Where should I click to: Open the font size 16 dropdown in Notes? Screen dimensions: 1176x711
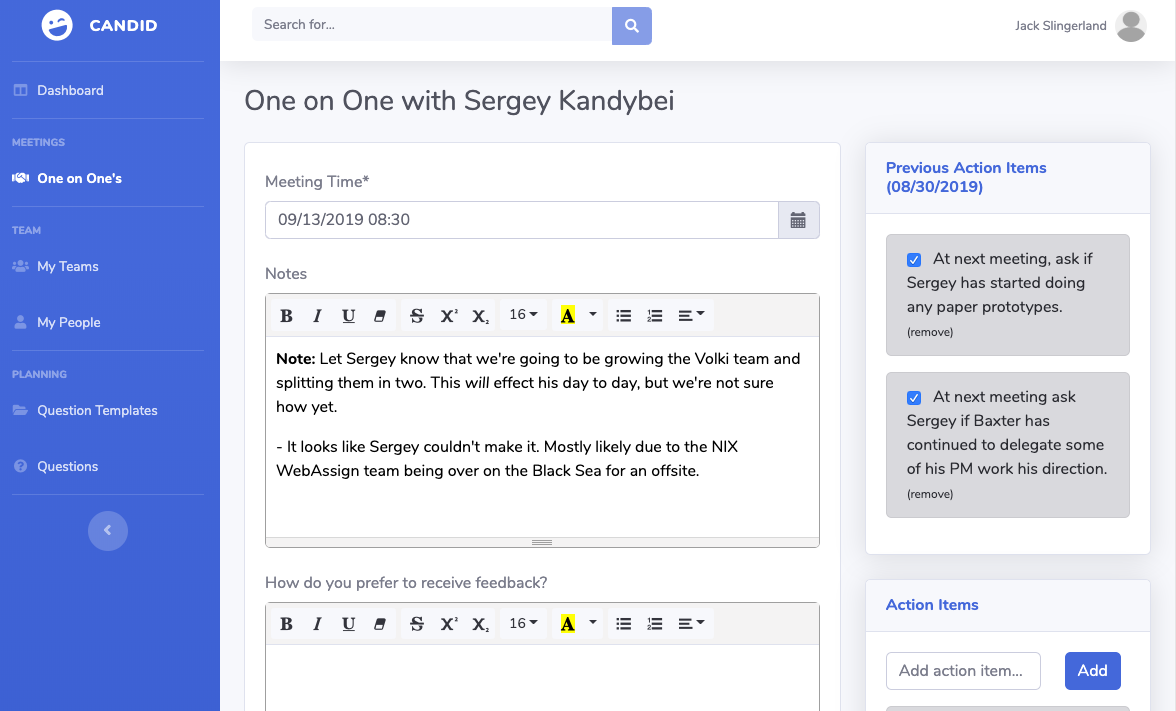click(523, 315)
